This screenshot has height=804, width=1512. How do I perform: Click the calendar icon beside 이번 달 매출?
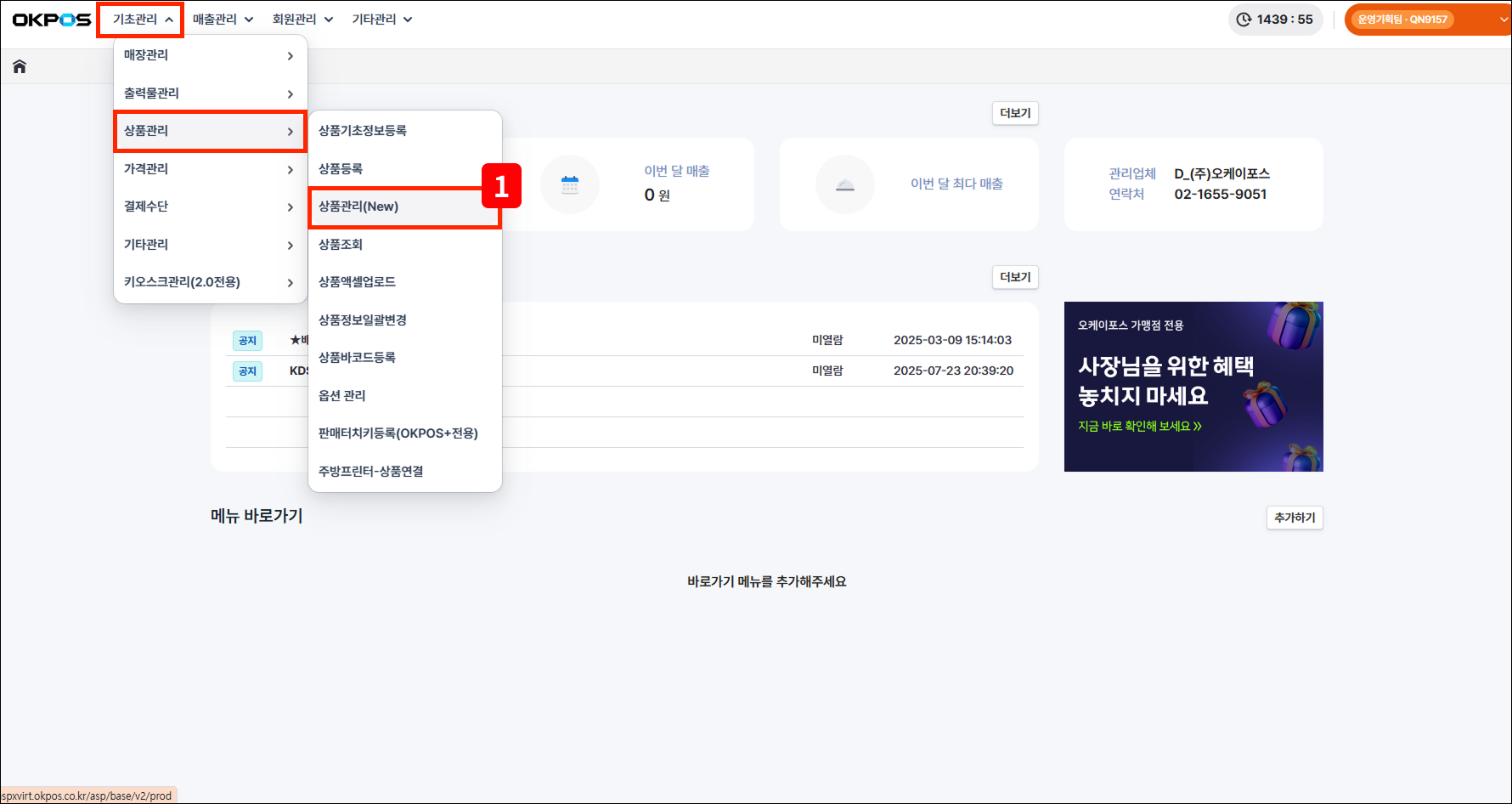(570, 184)
